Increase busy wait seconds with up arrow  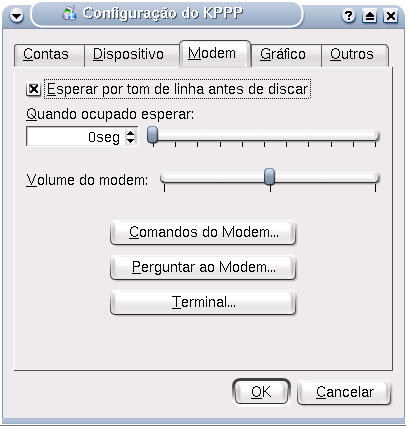pos(131,133)
